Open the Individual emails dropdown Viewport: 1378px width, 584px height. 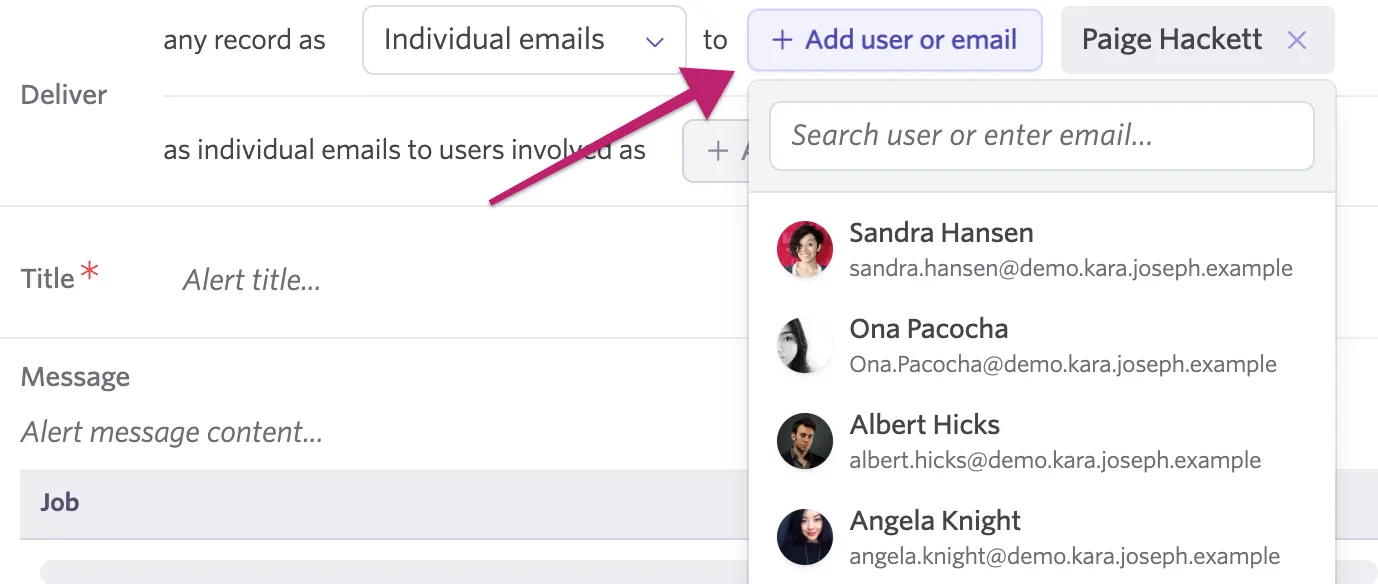524,40
